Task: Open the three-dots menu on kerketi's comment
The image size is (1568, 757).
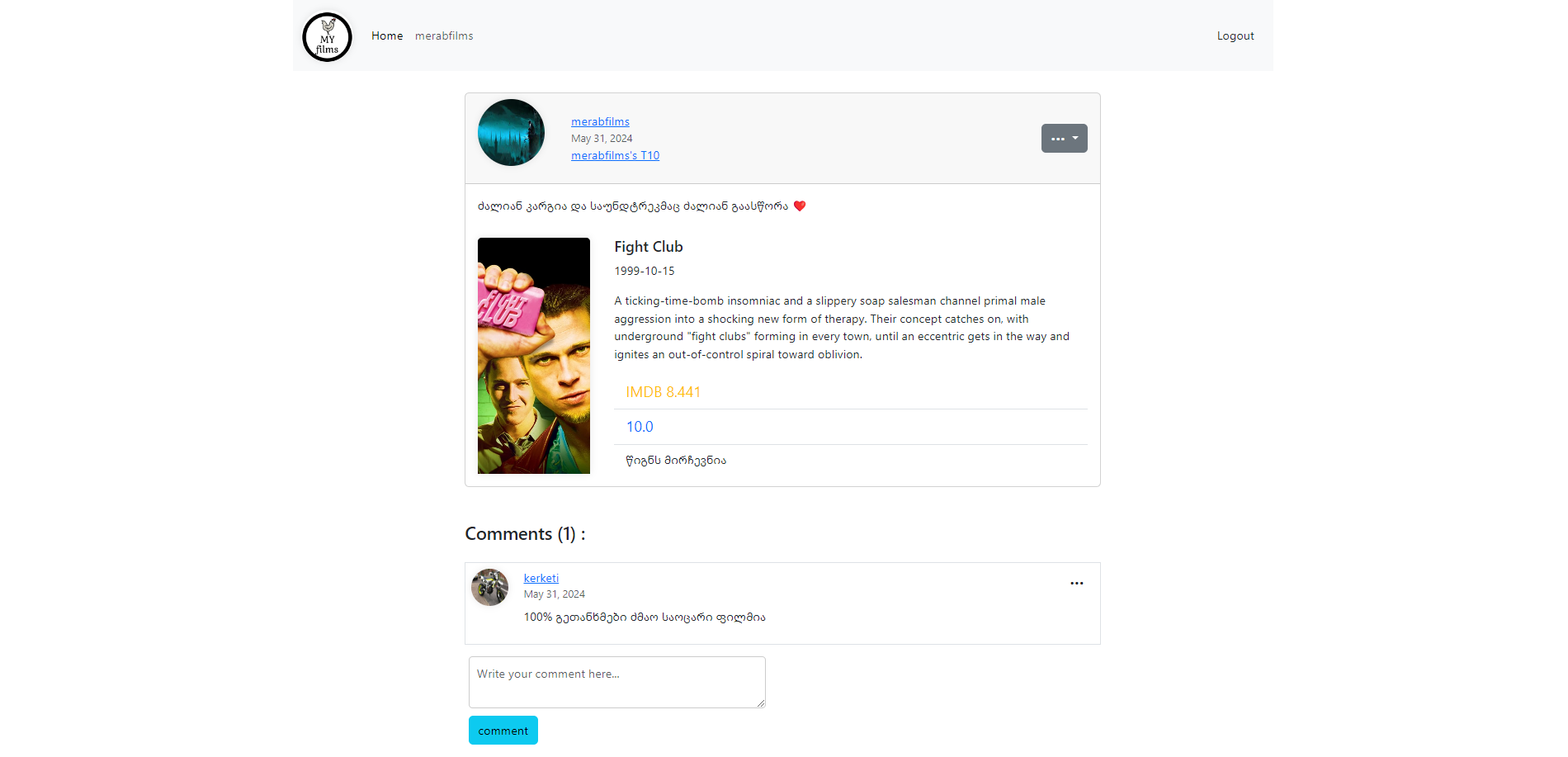Action: [x=1076, y=583]
